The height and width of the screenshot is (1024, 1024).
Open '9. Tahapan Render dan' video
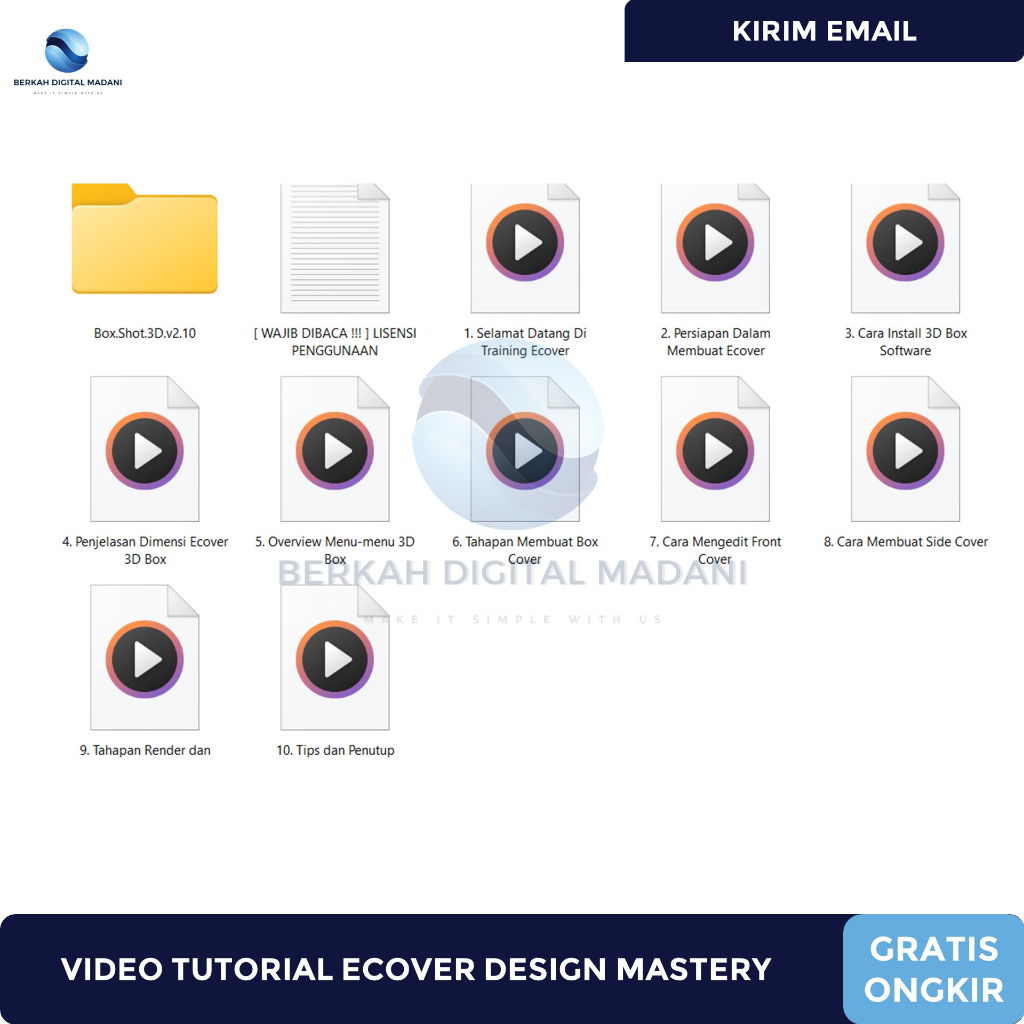pos(144,657)
